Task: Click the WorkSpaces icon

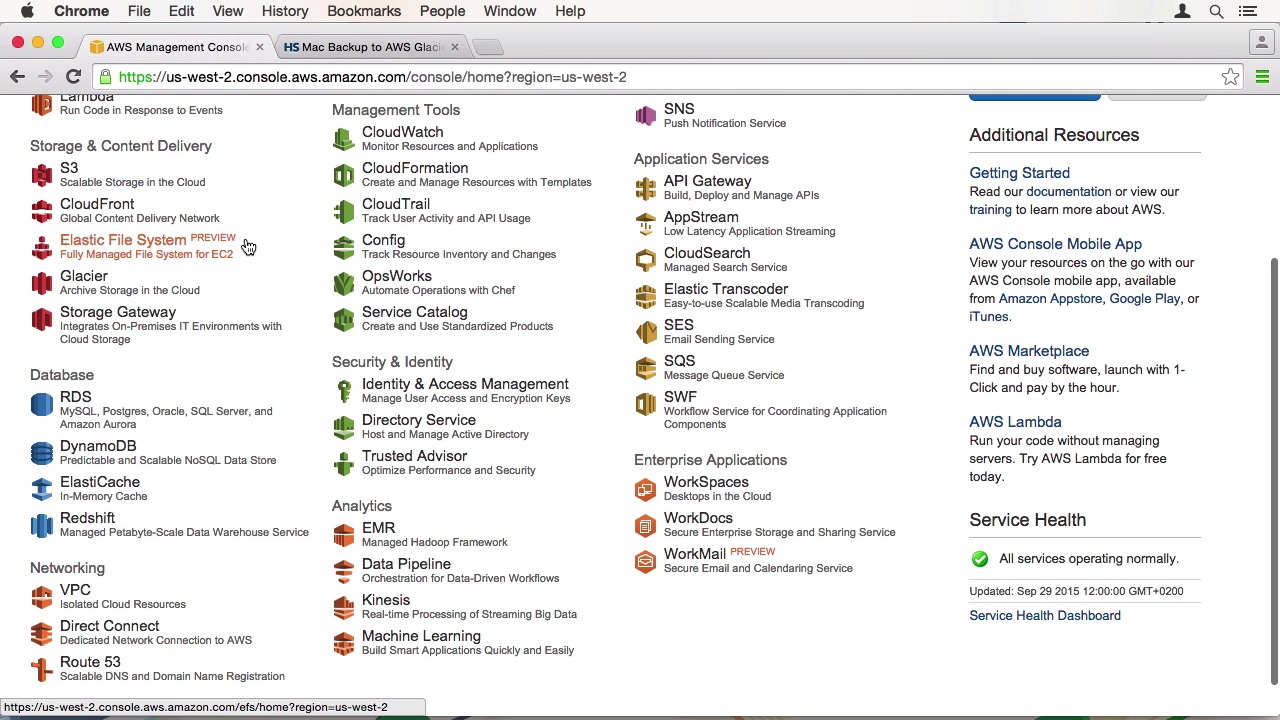Action: tap(646, 489)
